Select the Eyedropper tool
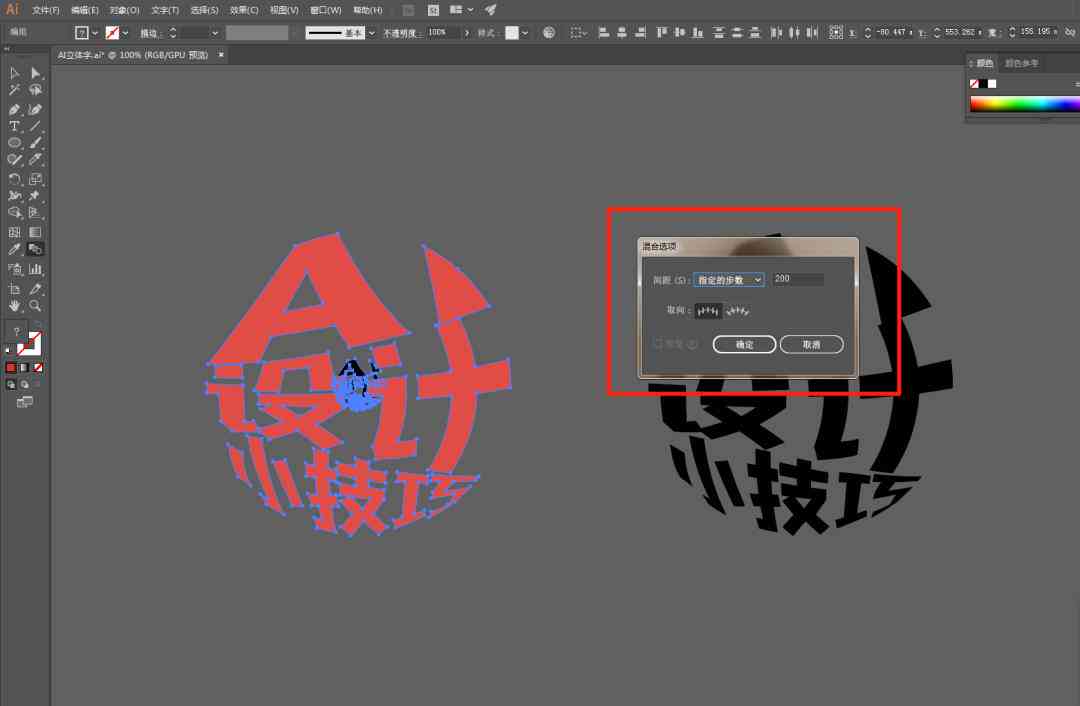 tap(14, 249)
